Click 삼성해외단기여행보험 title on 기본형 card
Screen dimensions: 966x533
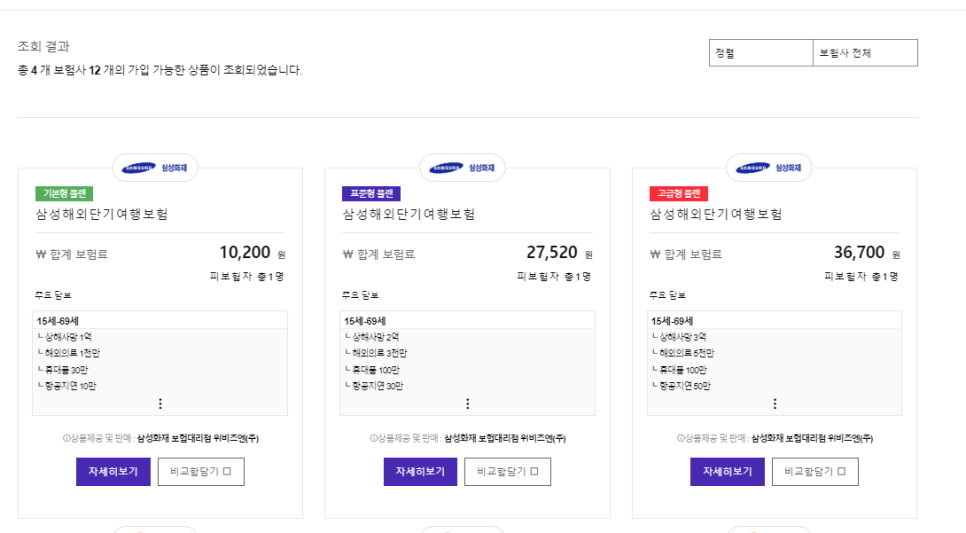[102, 214]
